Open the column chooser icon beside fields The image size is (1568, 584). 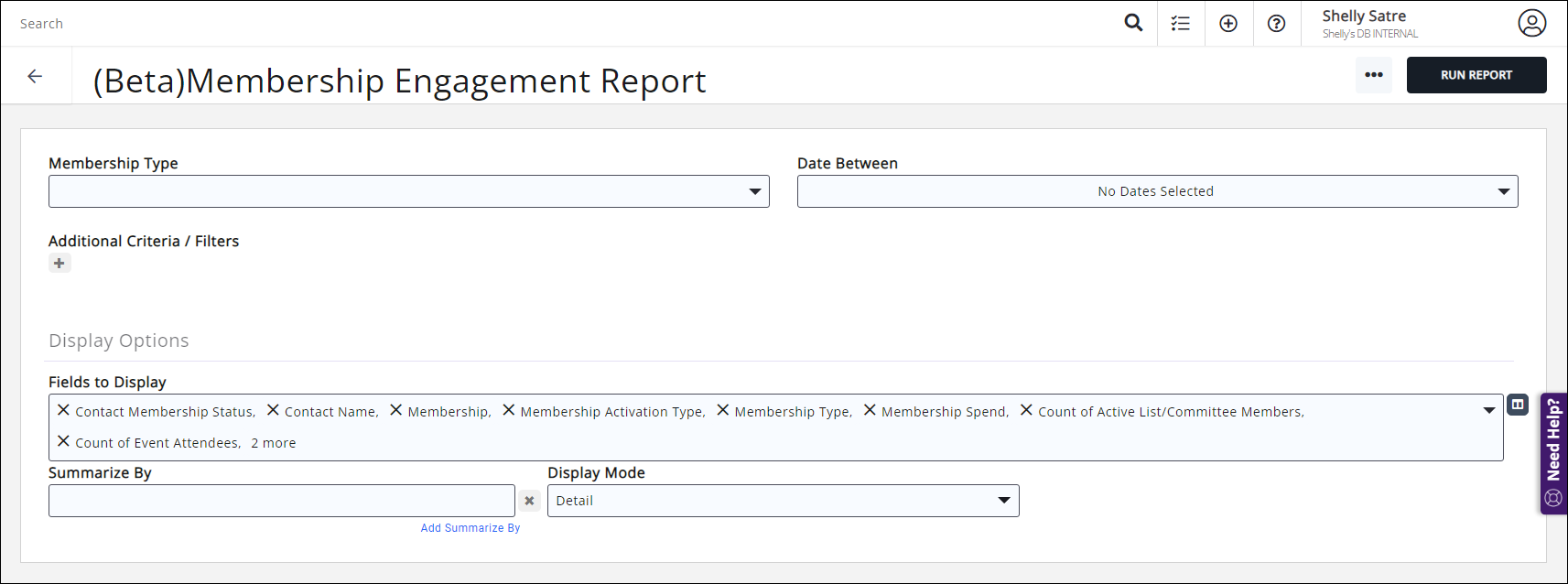click(1518, 405)
